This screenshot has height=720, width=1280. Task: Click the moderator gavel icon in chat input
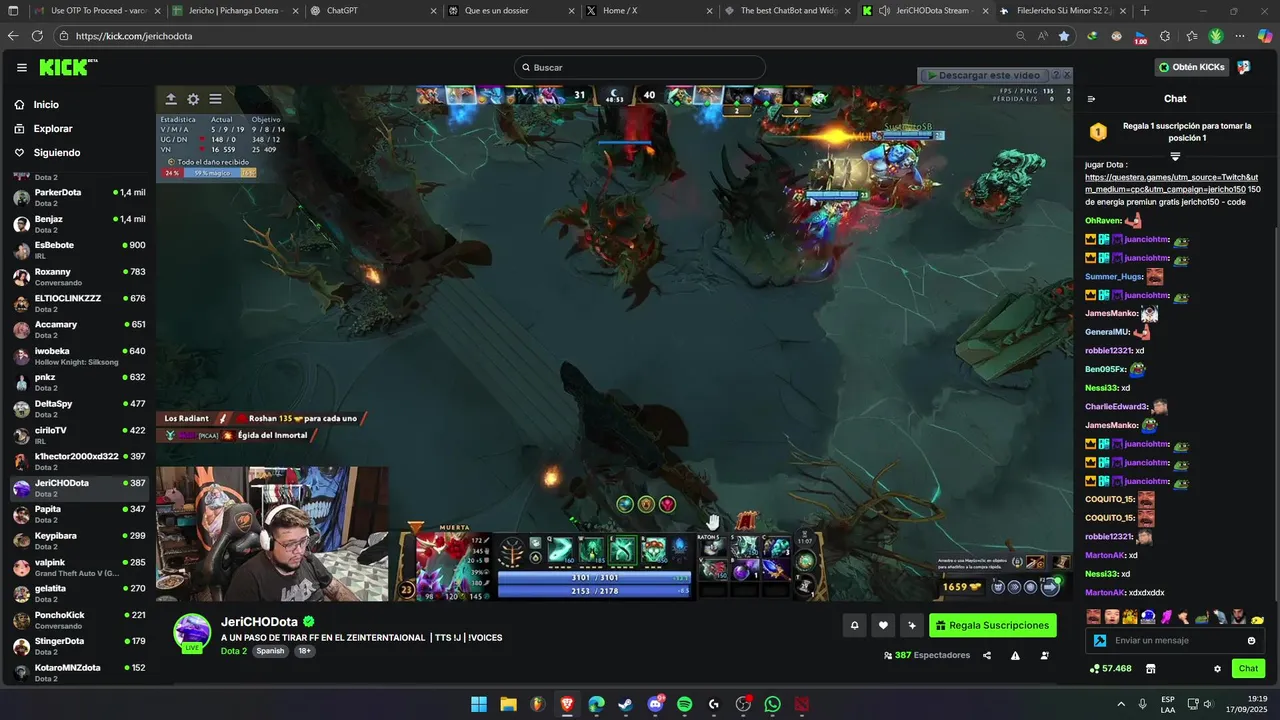(x=1100, y=641)
